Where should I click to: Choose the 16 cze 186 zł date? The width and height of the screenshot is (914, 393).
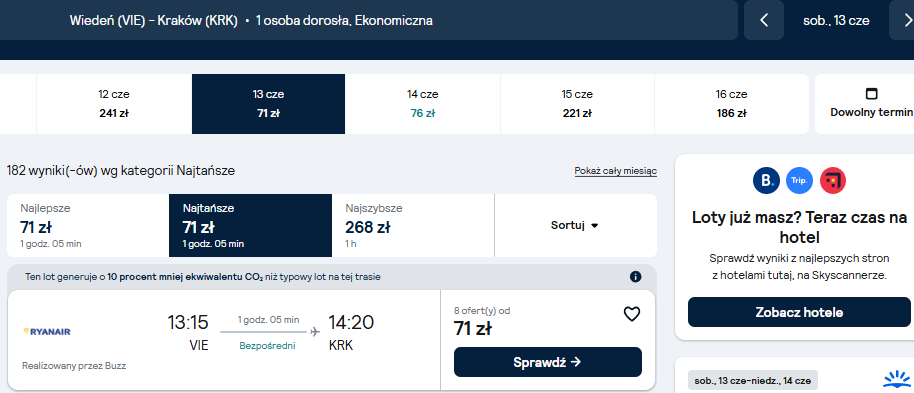click(732, 104)
